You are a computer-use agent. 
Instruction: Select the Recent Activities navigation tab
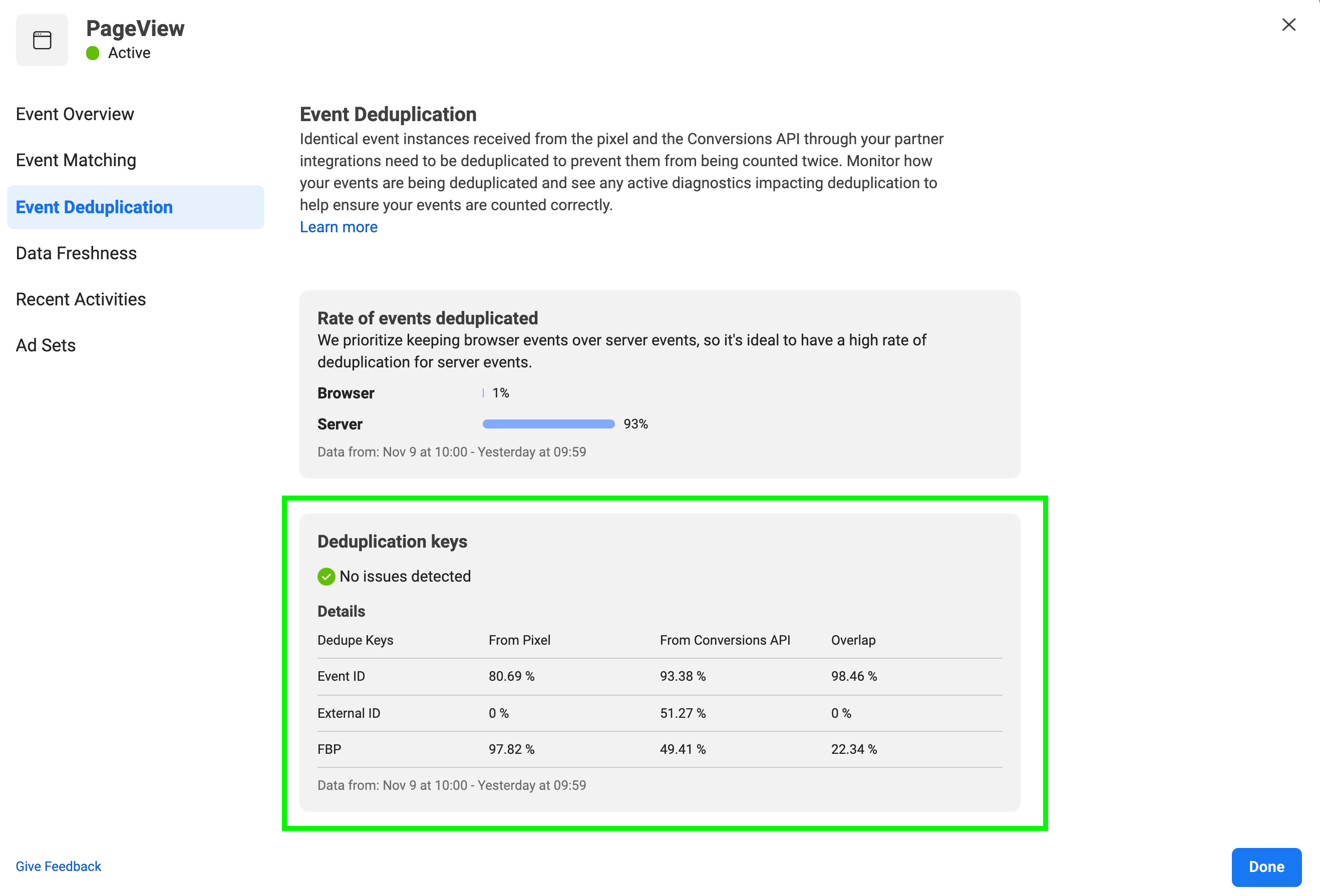pyautogui.click(x=80, y=299)
